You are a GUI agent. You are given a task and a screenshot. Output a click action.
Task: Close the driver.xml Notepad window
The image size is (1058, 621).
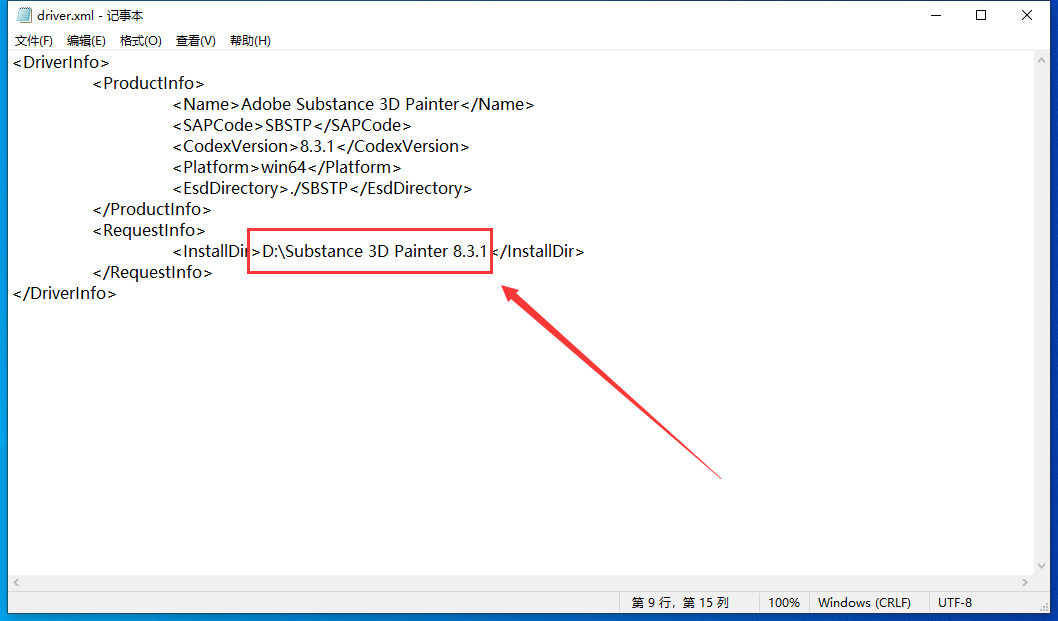point(1027,16)
